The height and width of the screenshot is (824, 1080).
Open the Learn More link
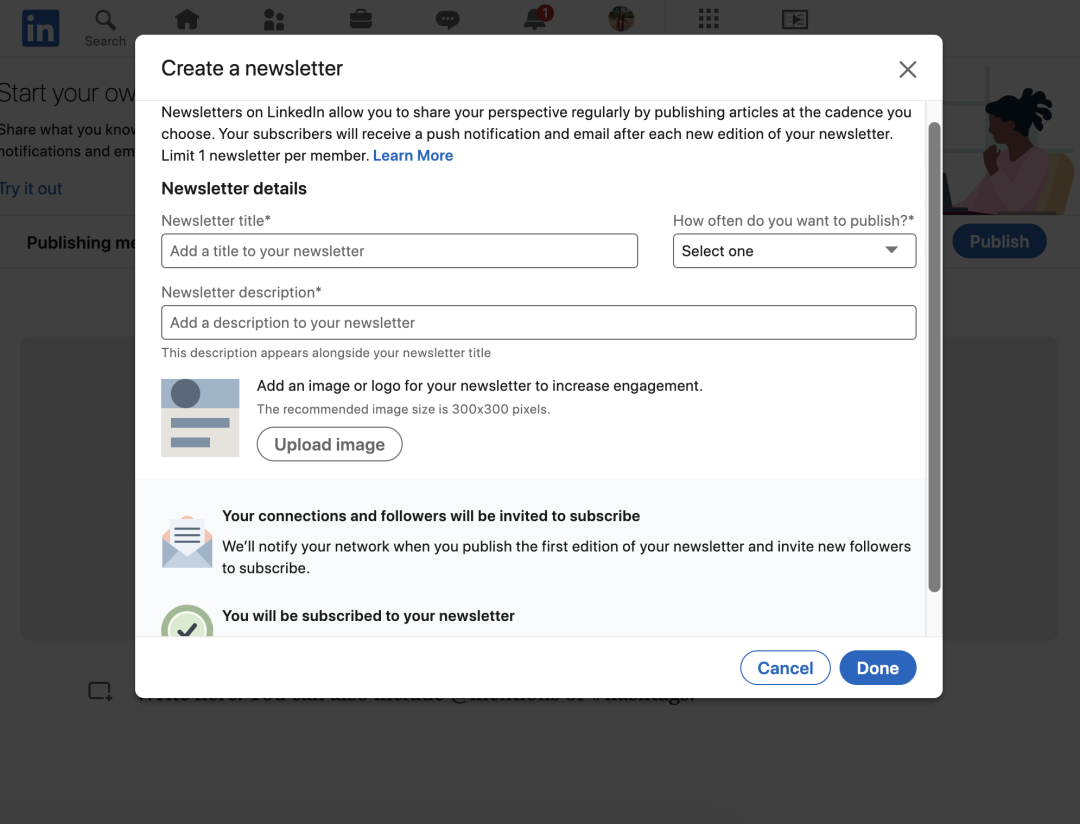(413, 155)
